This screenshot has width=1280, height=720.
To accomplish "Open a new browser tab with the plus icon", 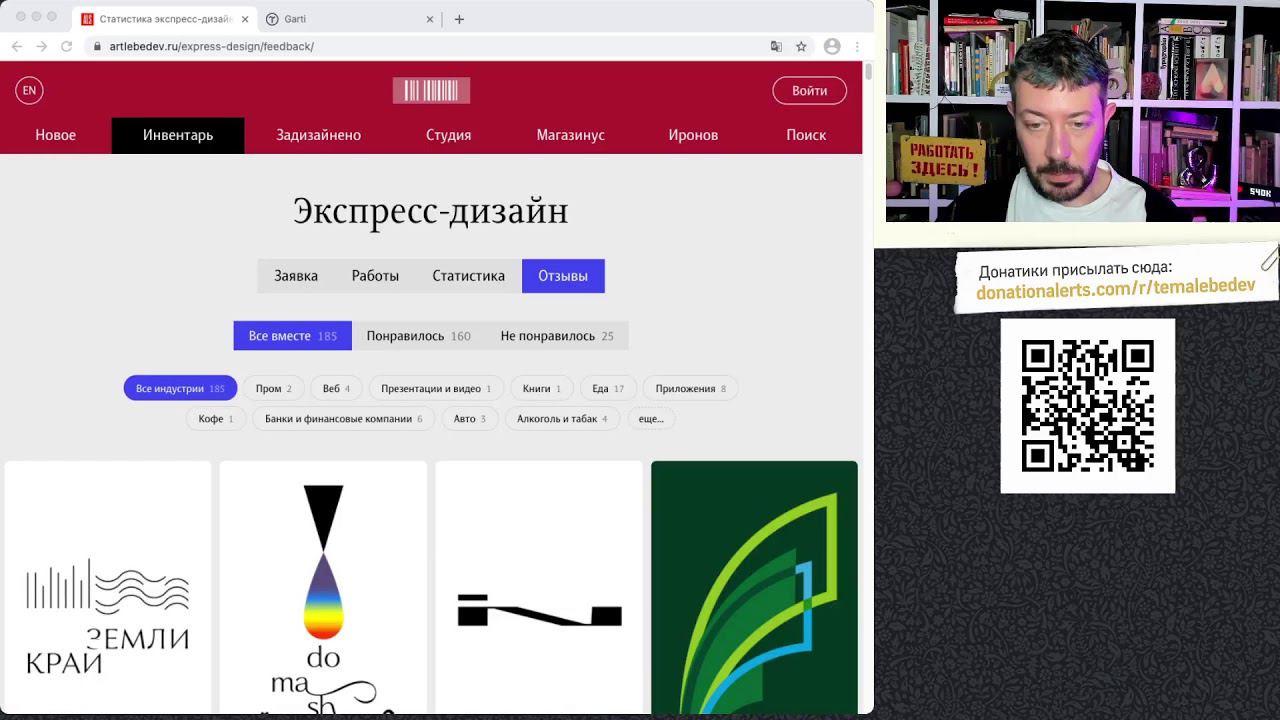I will tap(459, 19).
